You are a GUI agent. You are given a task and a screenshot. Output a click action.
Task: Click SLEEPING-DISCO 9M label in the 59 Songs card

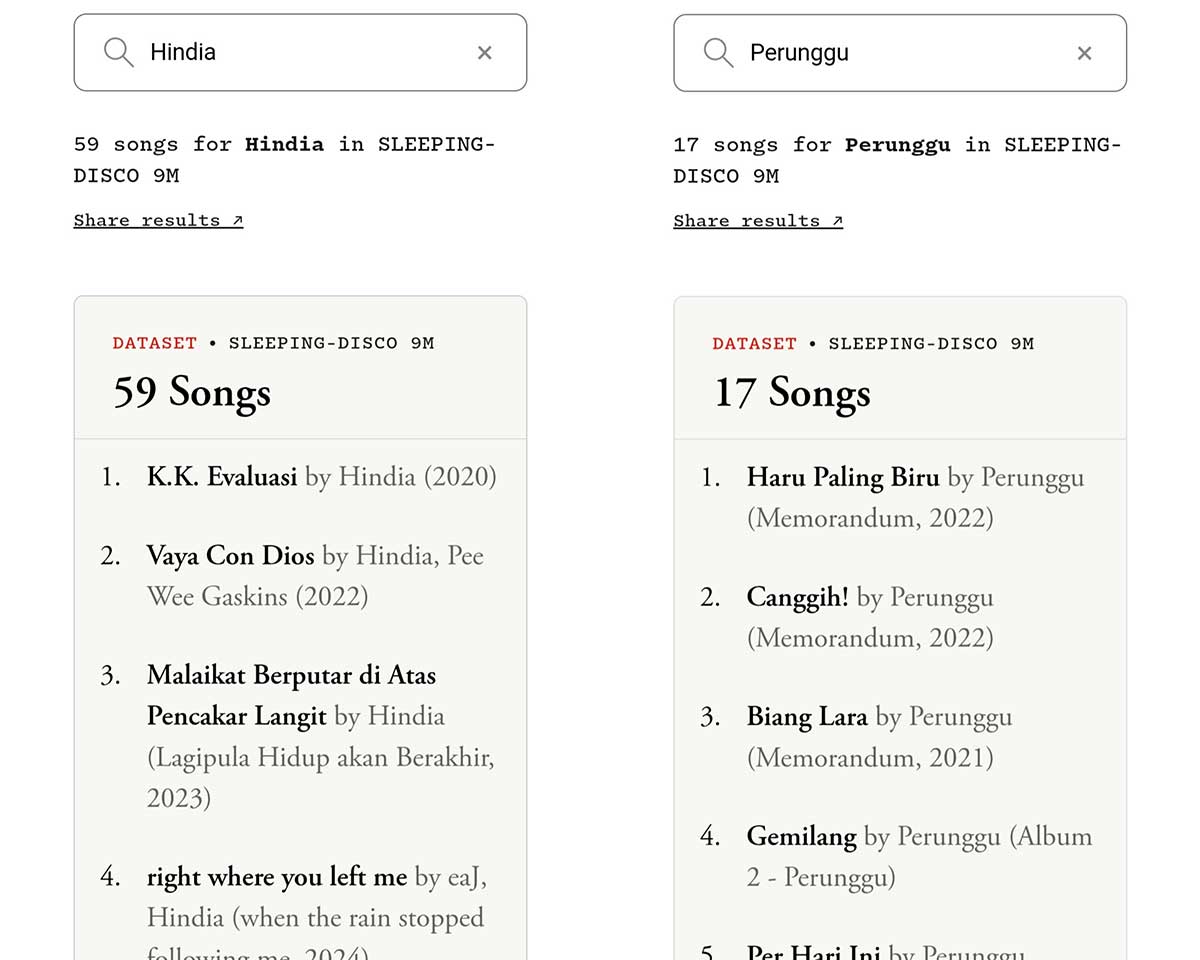pos(332,343)
